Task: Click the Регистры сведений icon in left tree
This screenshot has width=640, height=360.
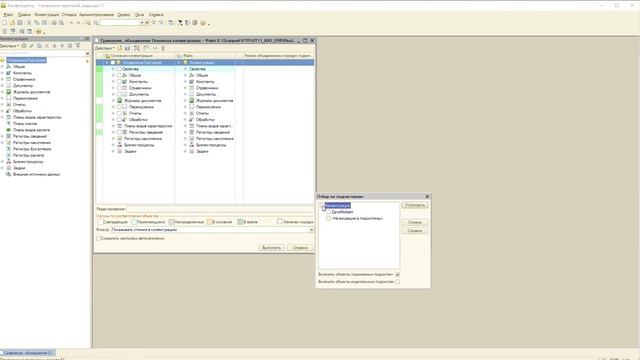Action: pos(9,136)
